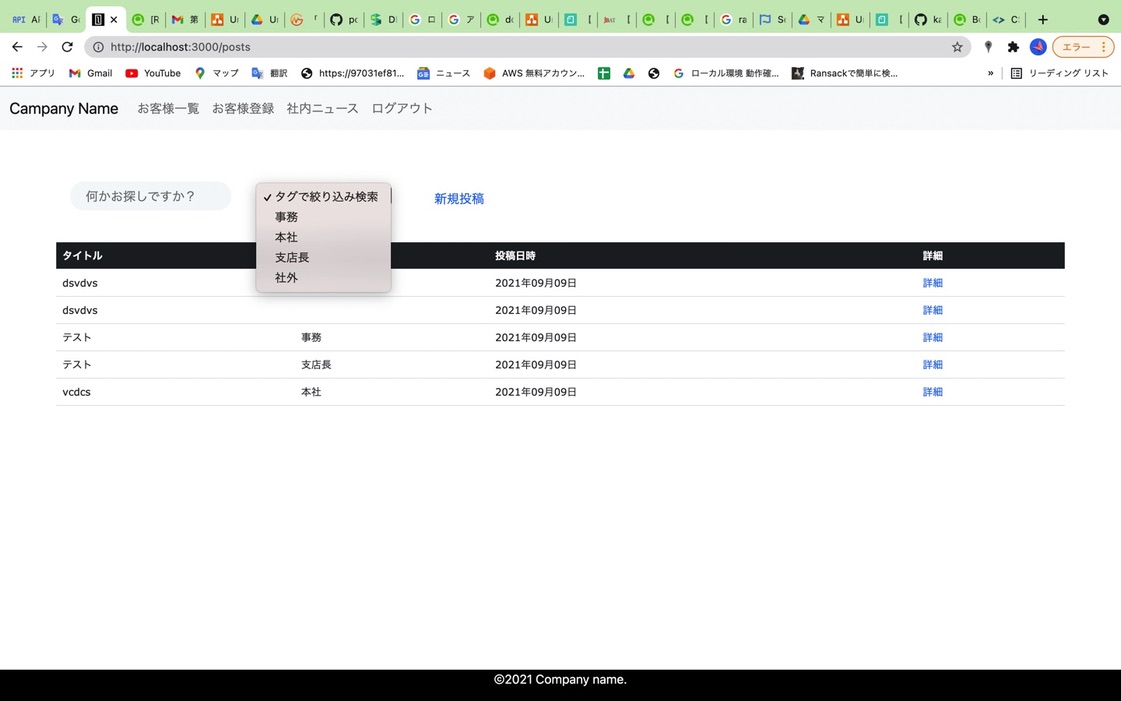1121x701 pixels.
Task: Switch to the Gmail tab
Action: pos(185,19)
